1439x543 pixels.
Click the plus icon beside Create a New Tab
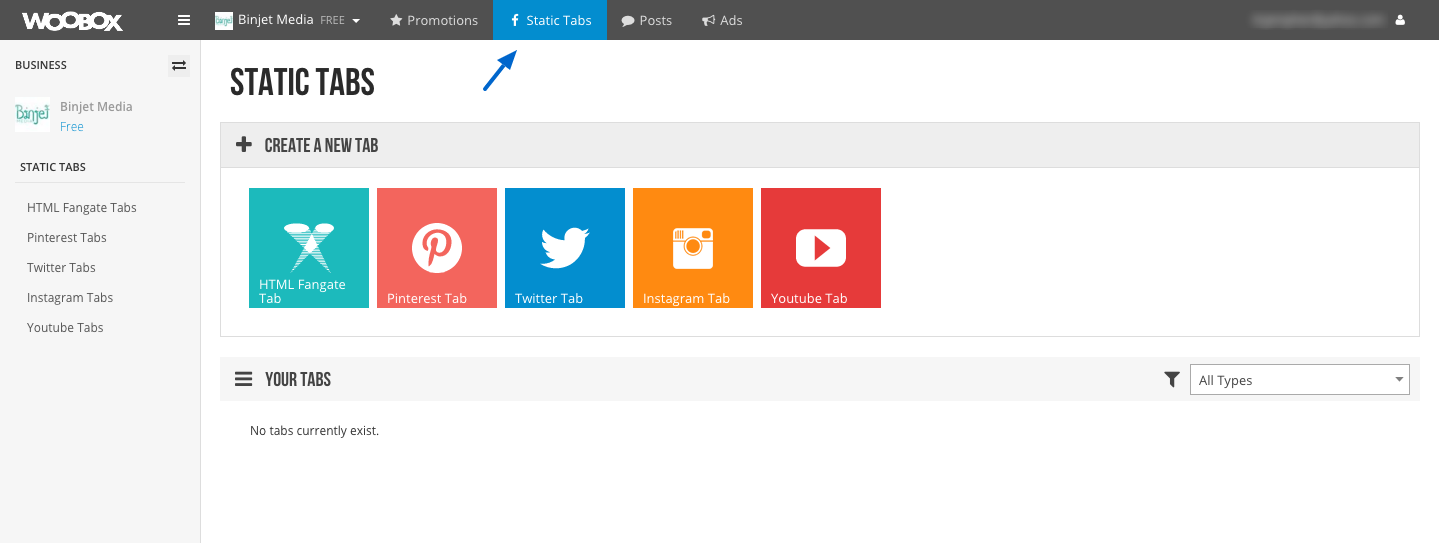pyautogui.click(x=244, y=145)
